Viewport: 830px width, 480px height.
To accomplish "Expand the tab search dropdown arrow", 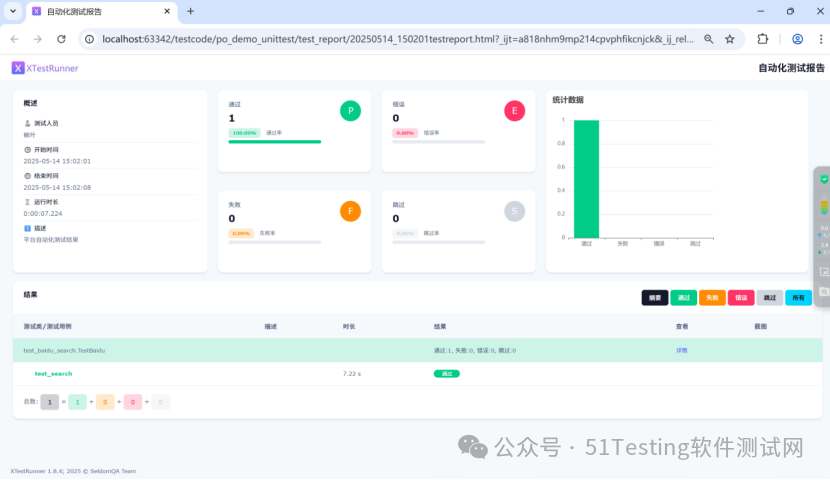I will [13, 11].
